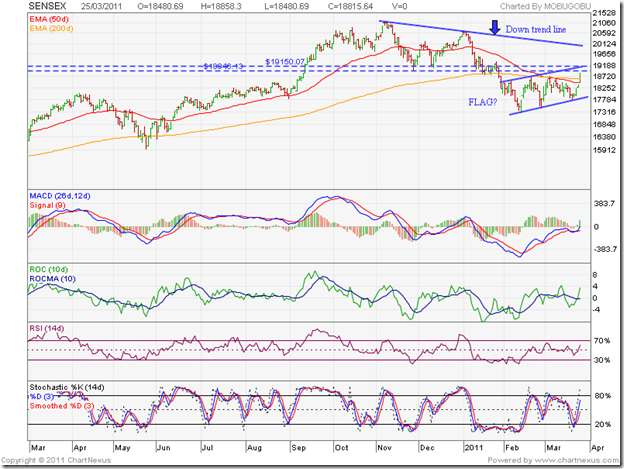This screenshot has width=624, height=469.
Task: Click the 80% stochastic axis label
Action: pyautogui.click(x=603, y=396)
